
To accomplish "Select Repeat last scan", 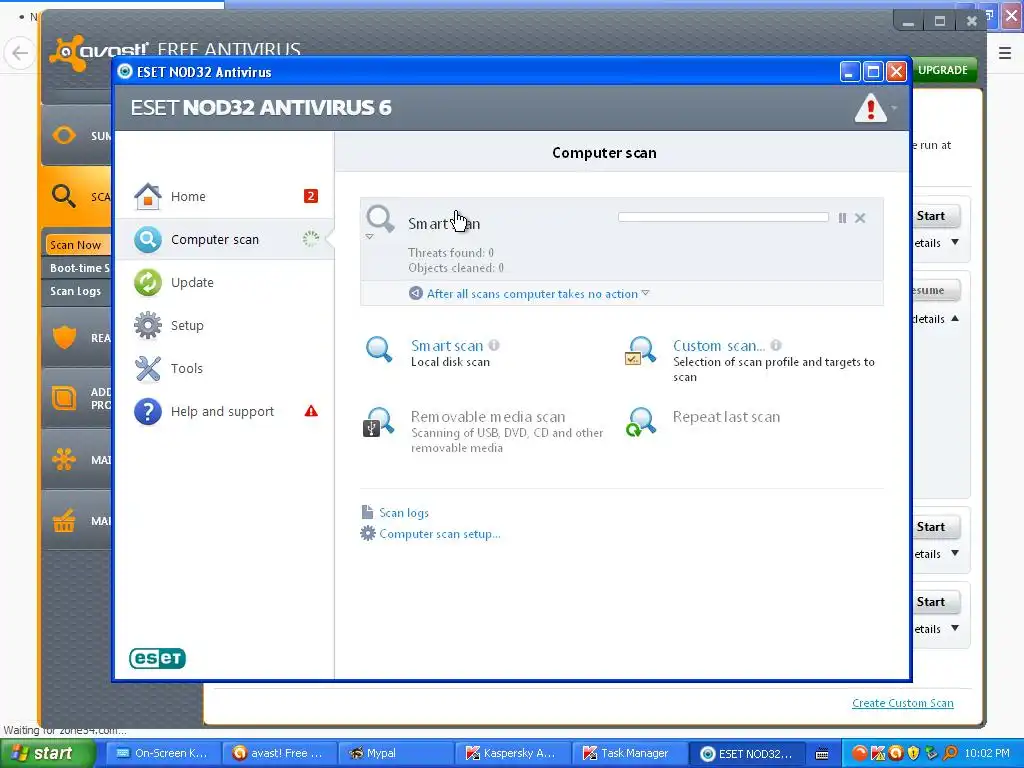I will (726, 417).
